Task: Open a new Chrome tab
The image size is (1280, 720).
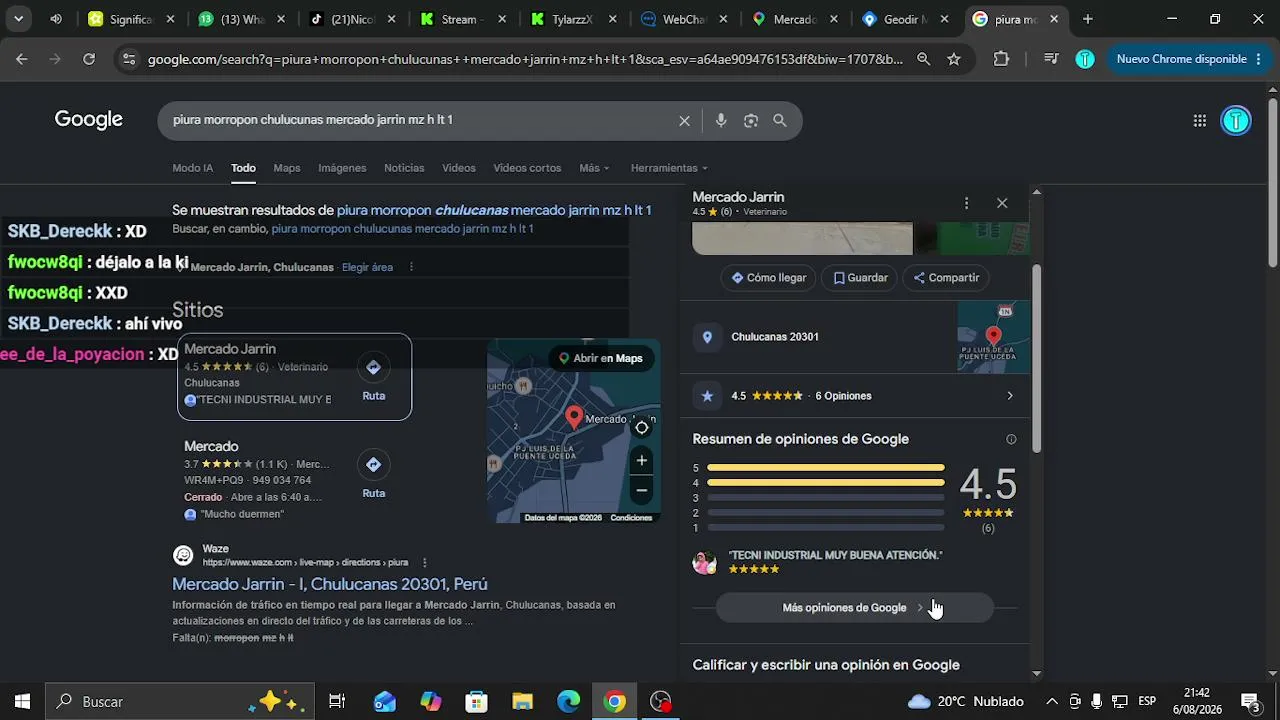Action: [x=1088, y=19]
